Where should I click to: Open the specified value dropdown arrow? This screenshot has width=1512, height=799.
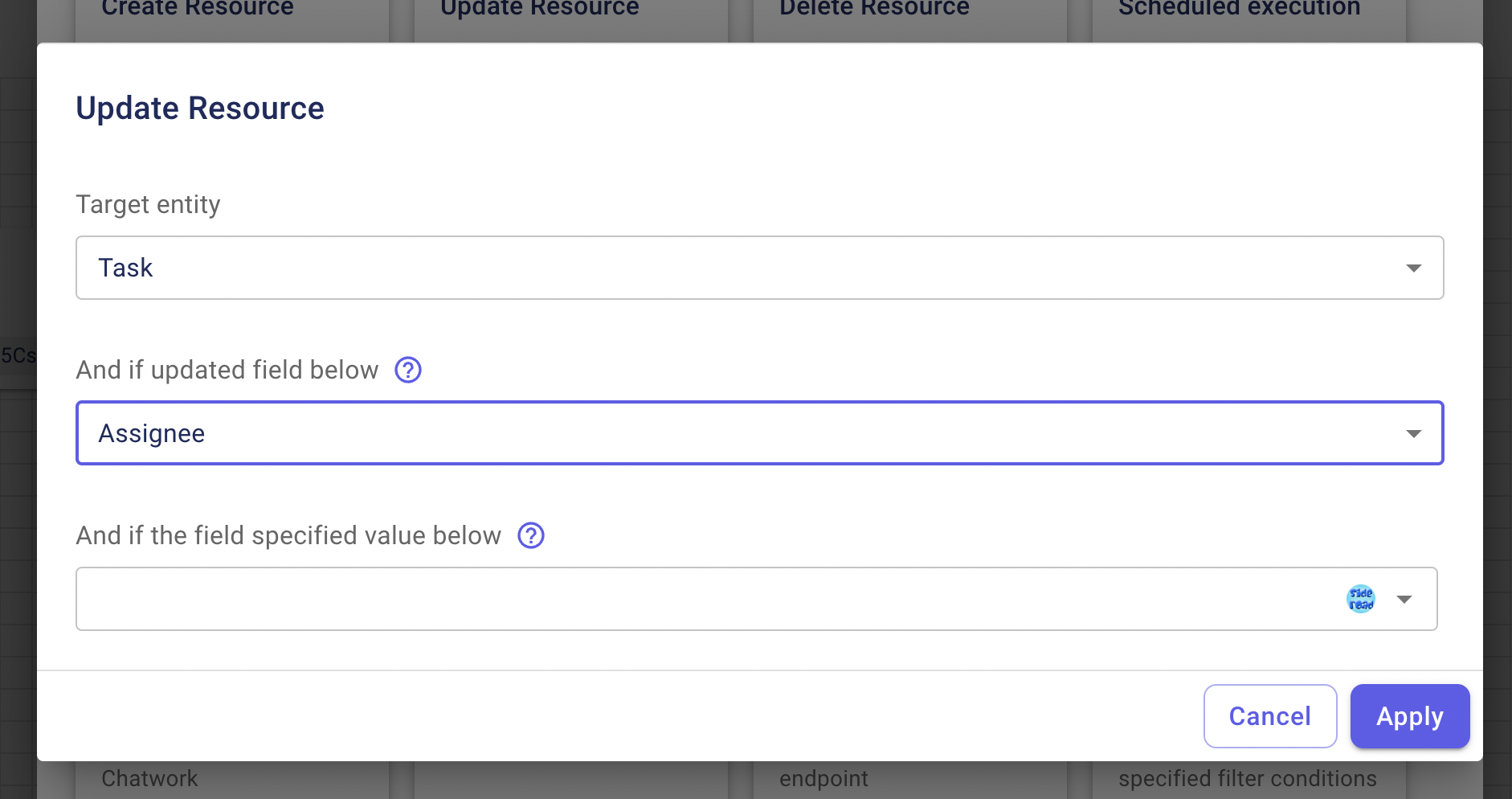[x=1404, y=599]
